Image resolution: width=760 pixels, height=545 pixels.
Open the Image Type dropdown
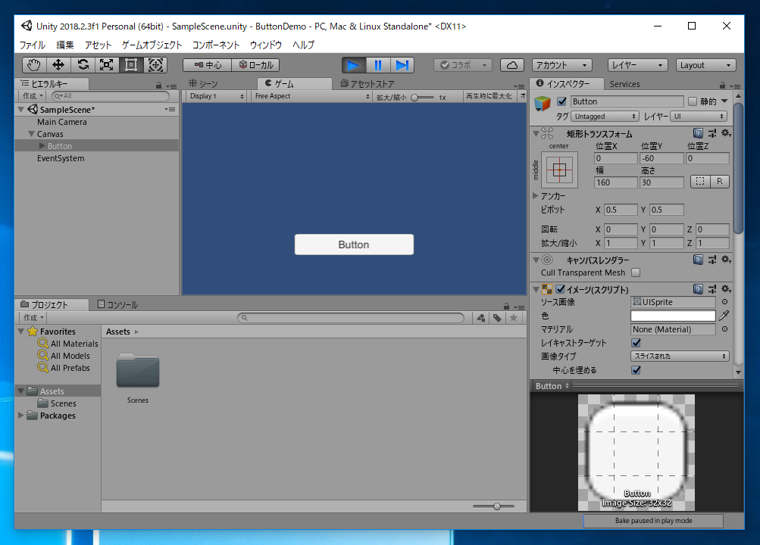pyautogui.click(x=680, y=356)
